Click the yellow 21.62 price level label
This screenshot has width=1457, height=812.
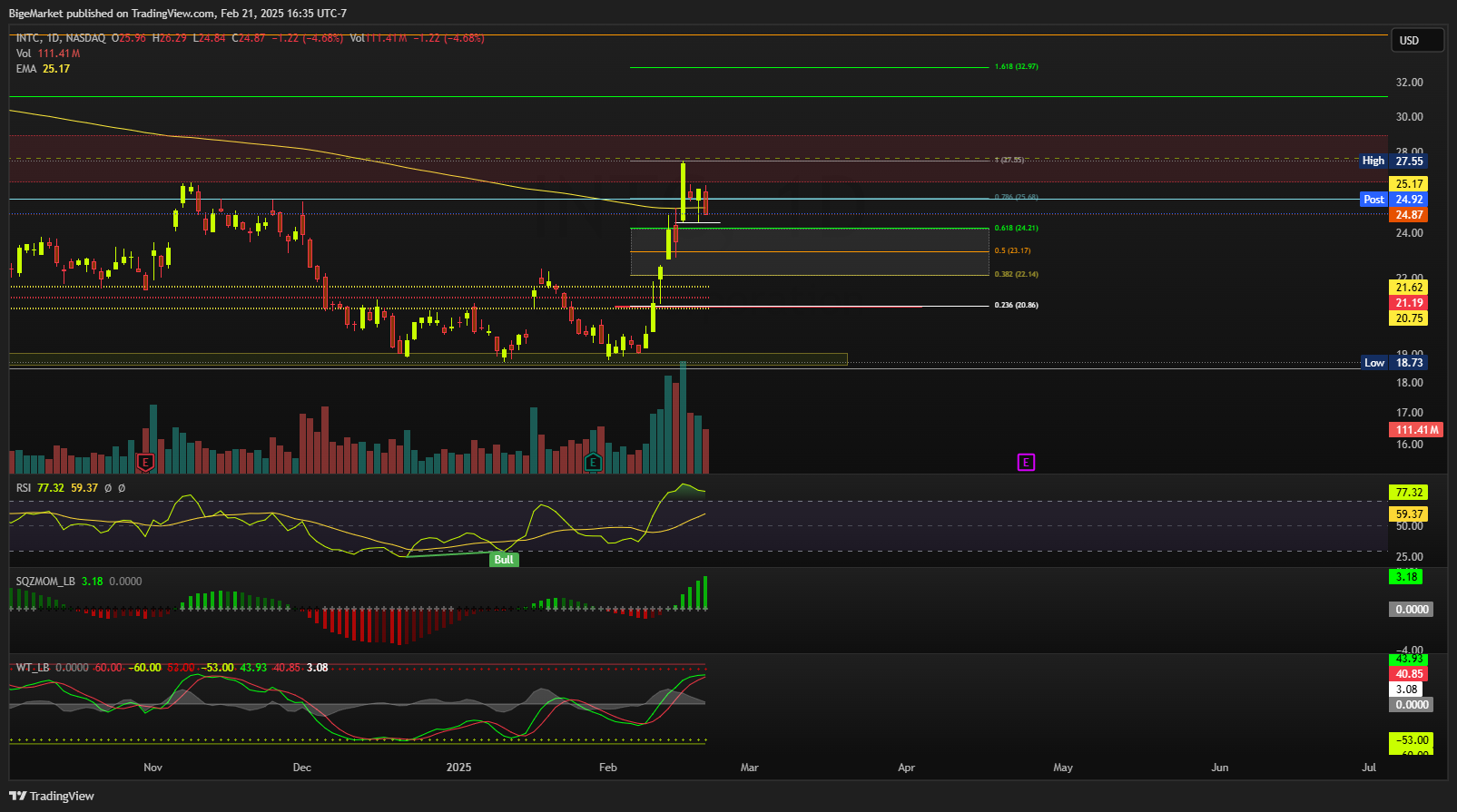coord(1409,288)
